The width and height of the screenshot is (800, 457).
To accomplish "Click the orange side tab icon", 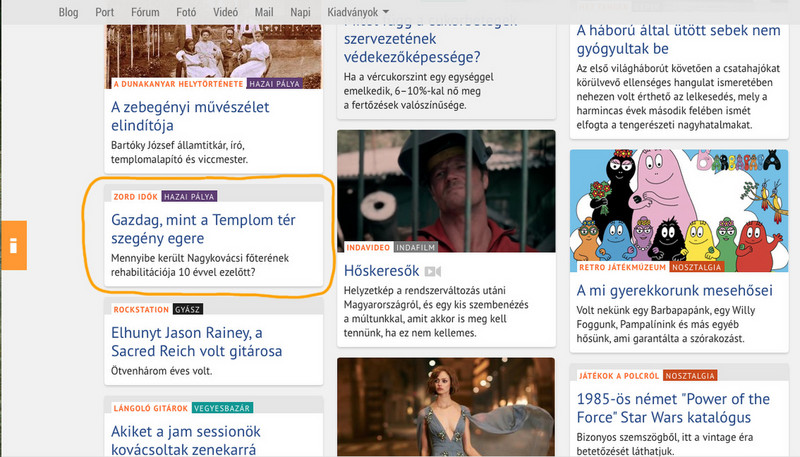I will coord(13,245).
